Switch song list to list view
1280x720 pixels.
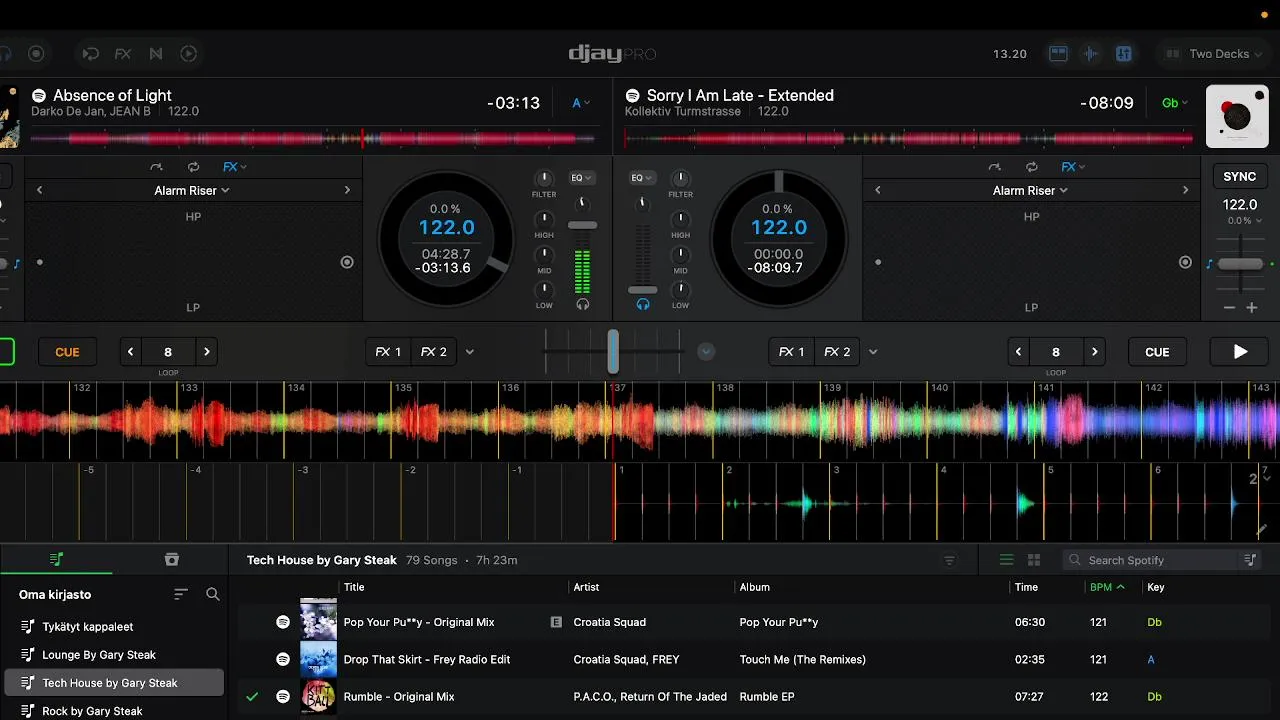click(x=1006, y=560)
